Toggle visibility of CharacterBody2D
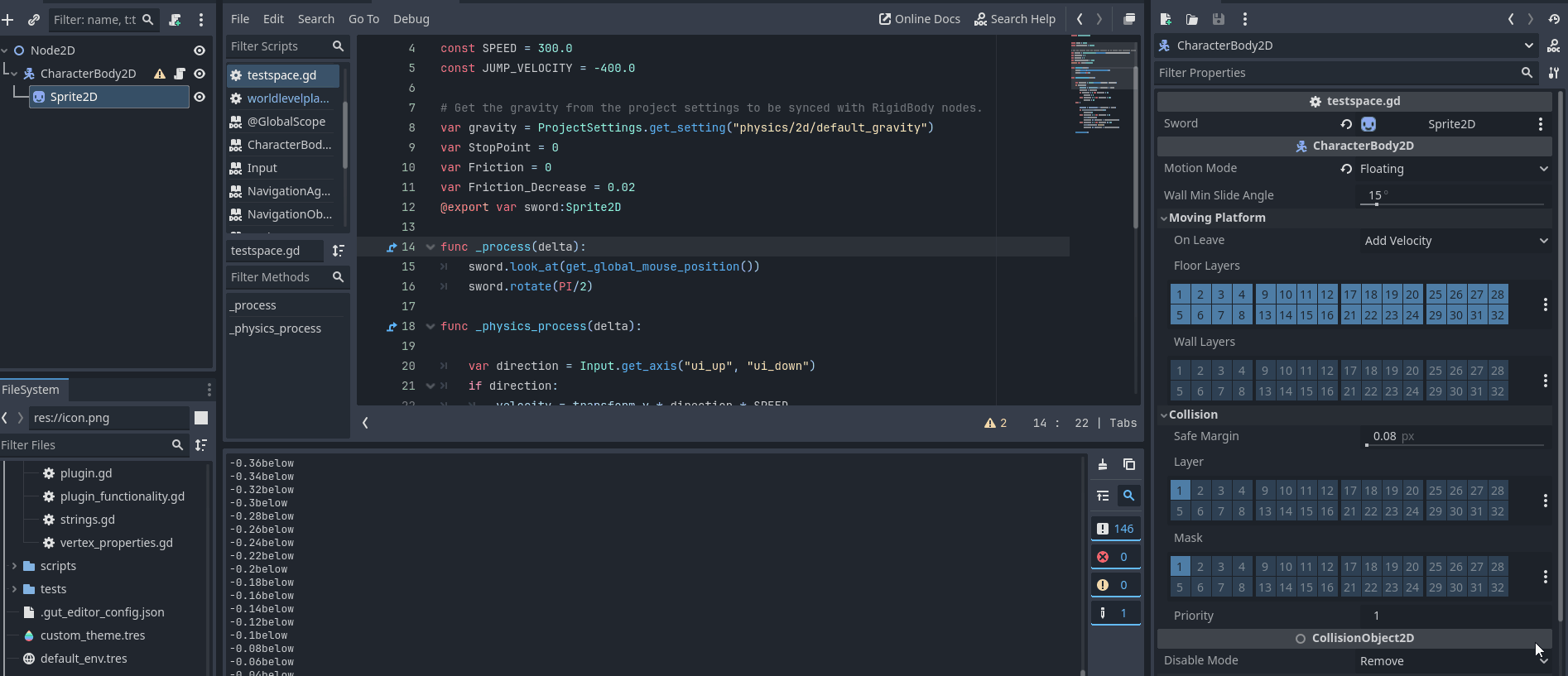The width and height of the screenshot is (1568, 676). (200, 74)
